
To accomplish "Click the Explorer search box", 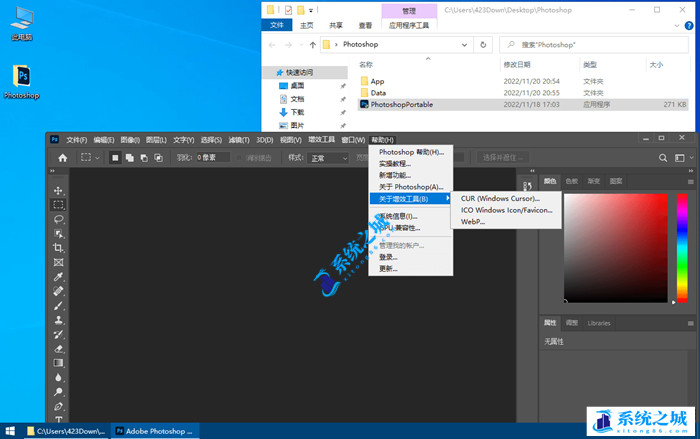I will 594,45.
